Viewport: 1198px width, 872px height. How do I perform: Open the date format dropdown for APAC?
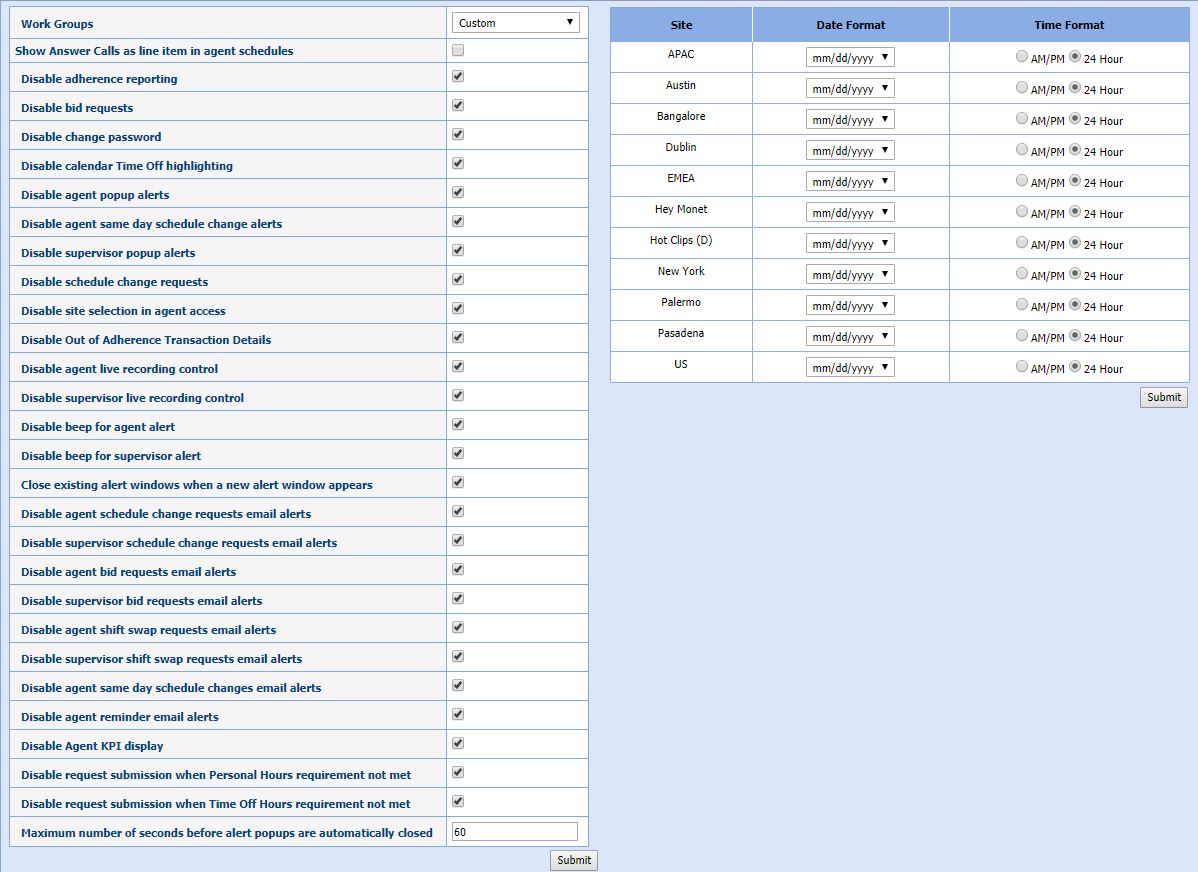[850, 58]
